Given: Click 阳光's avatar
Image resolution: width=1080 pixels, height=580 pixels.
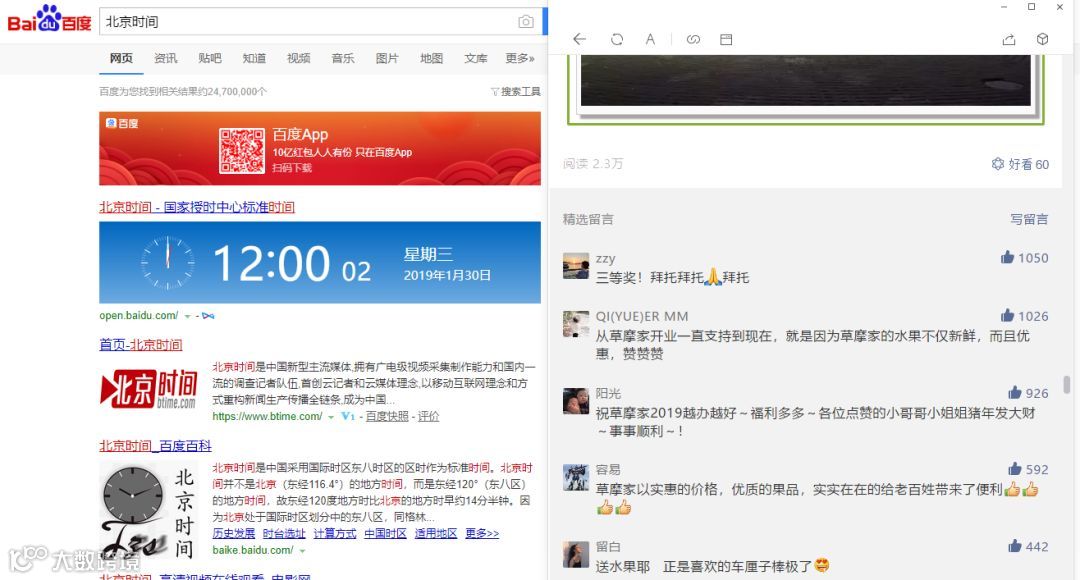Looking at the screenshot, I should tap(576, 401).
